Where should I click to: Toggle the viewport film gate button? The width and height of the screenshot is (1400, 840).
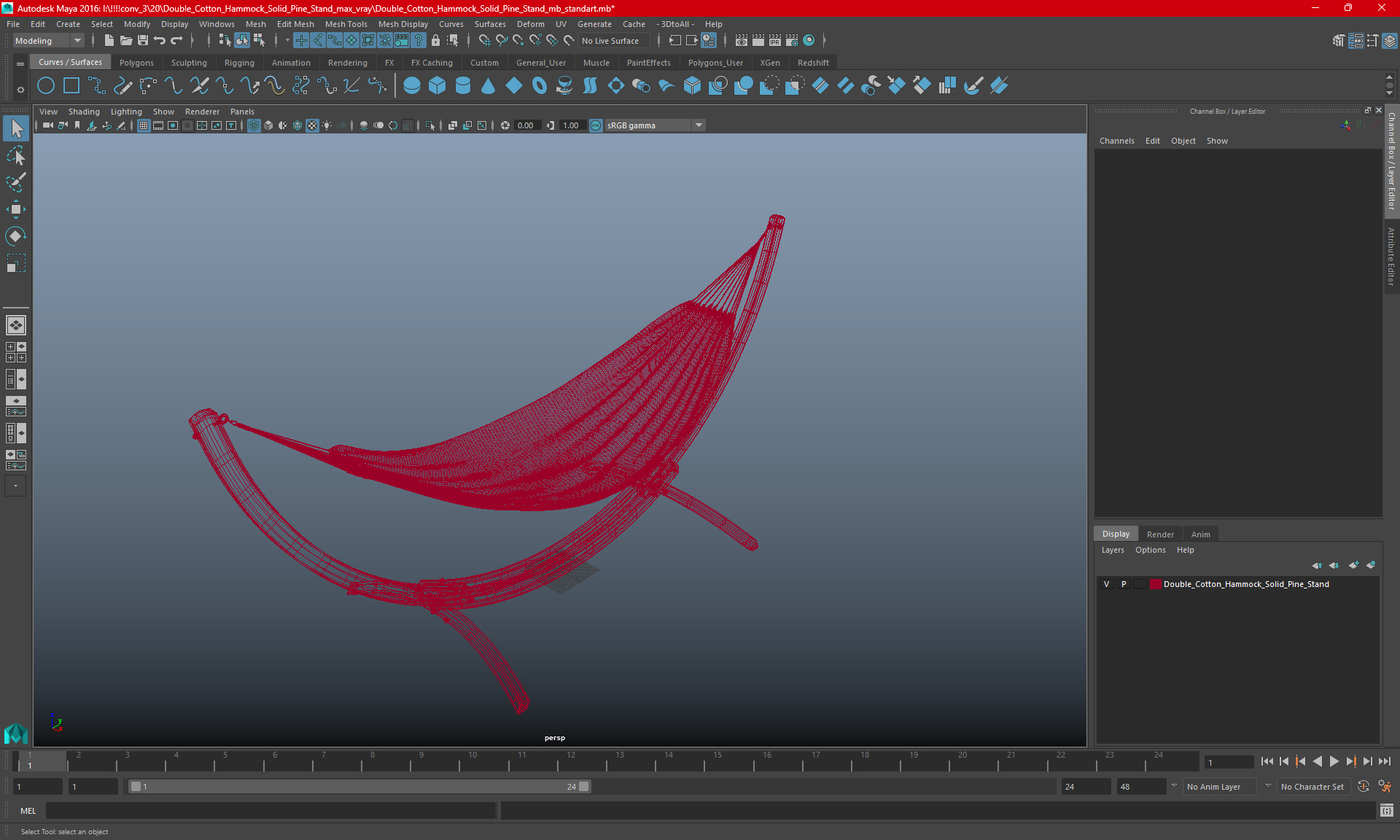point(158,125)
